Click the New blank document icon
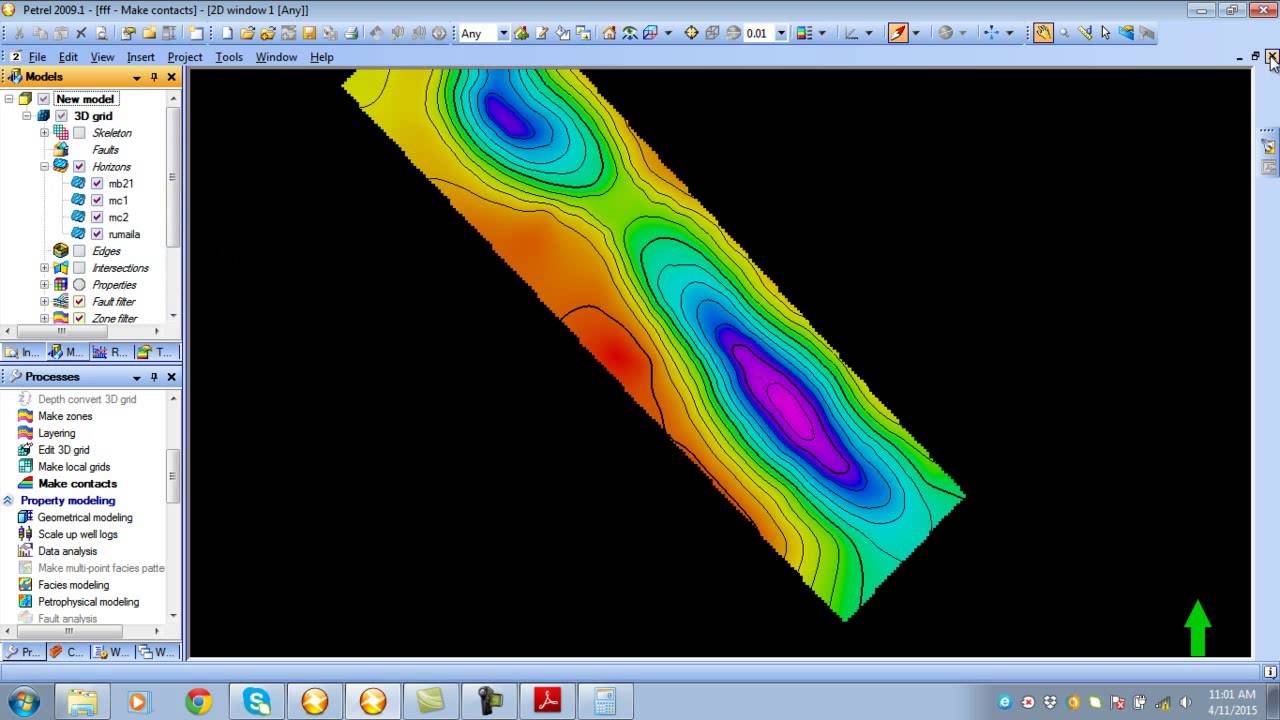This screenshot has width=1280, height=720. pos(227,33)
